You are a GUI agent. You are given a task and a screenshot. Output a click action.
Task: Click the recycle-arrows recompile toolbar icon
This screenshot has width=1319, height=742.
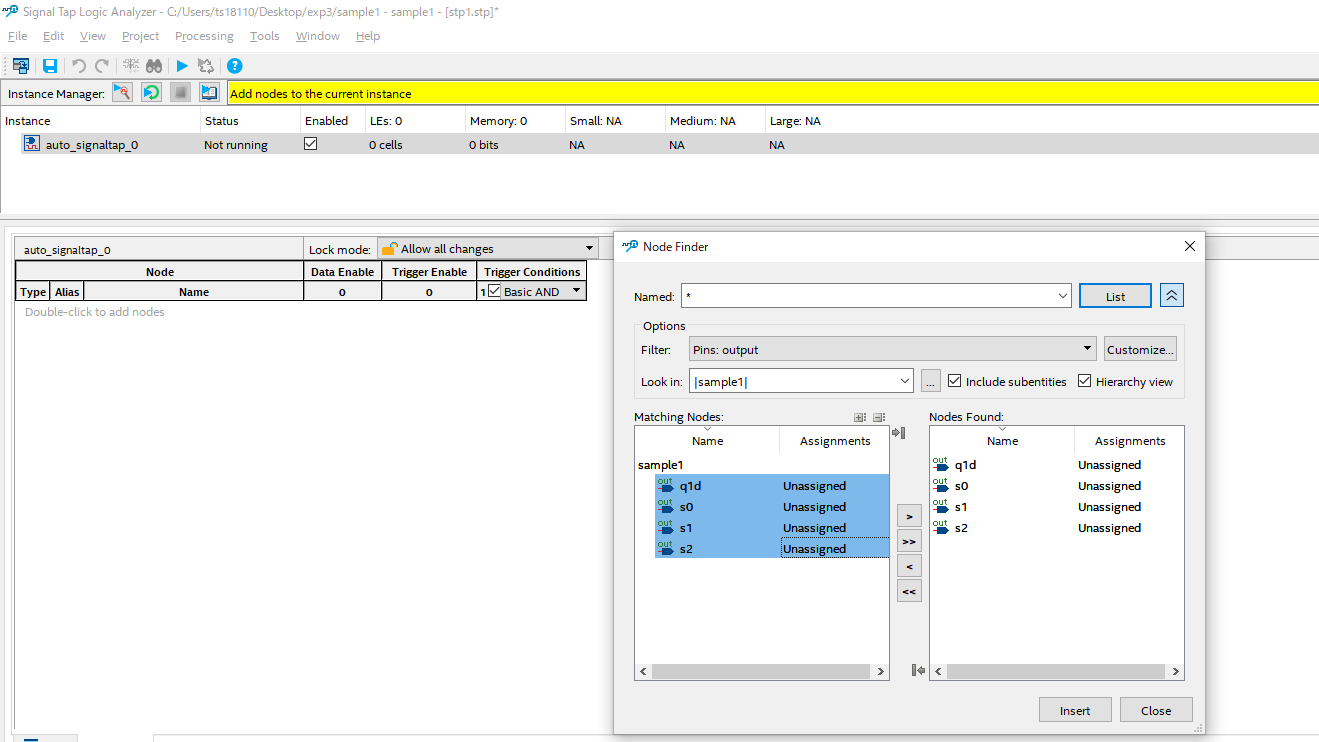pos(206,66)
